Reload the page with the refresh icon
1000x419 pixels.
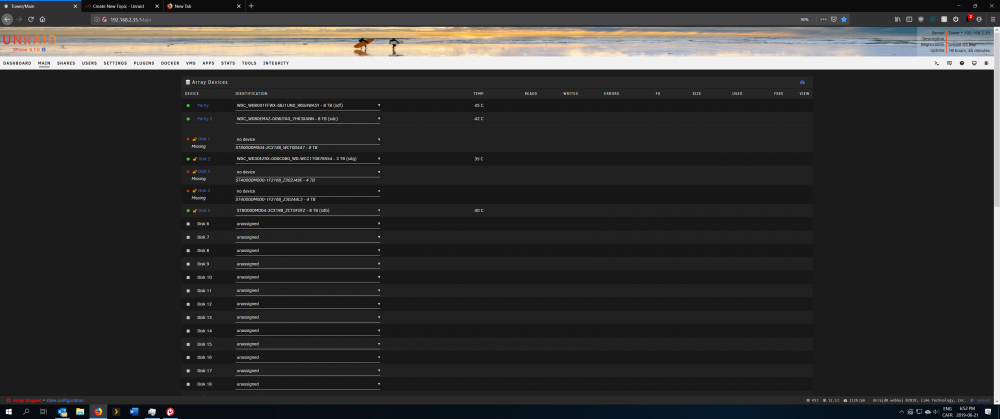[31, 19]
